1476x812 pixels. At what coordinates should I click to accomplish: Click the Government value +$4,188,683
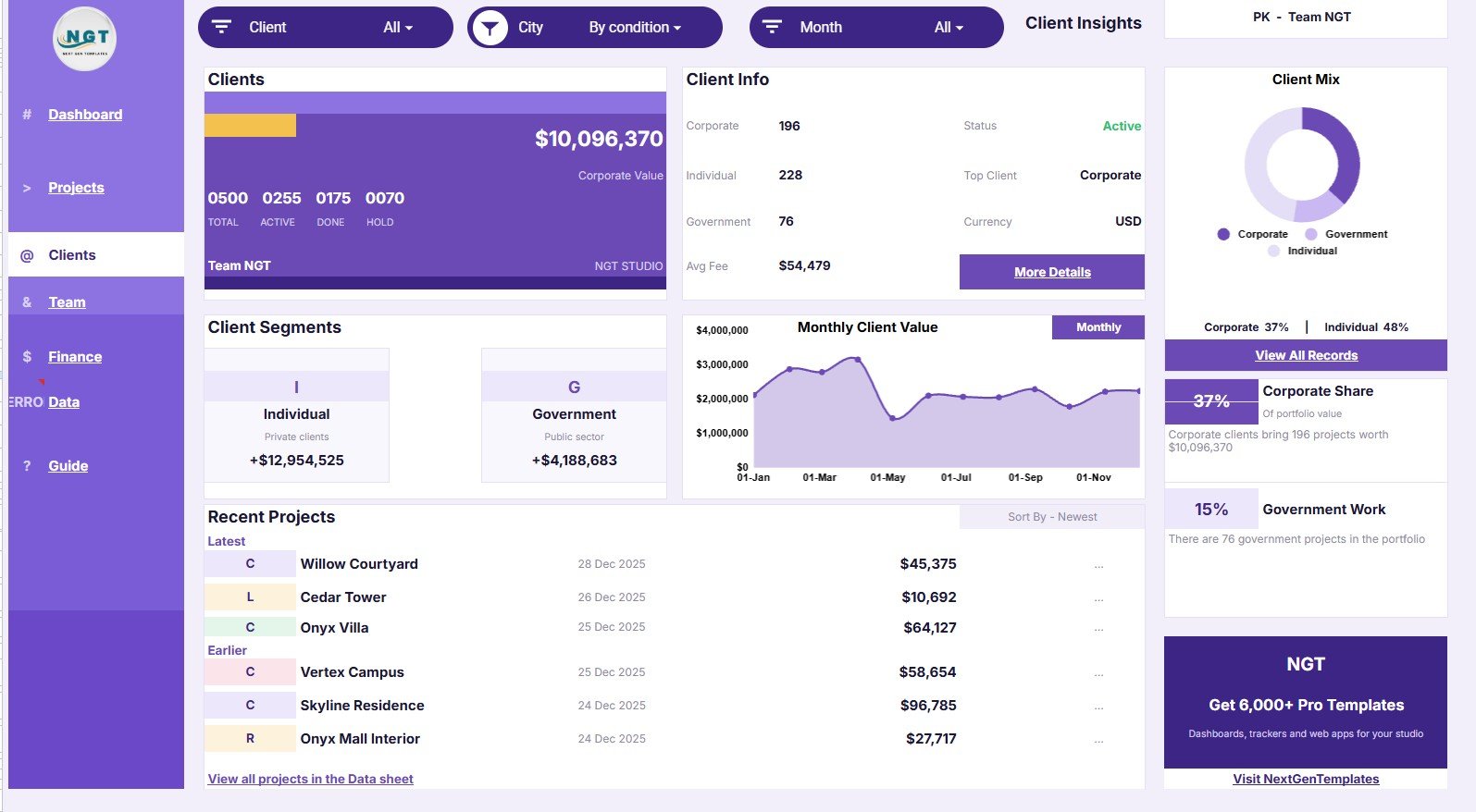pos(574,461)
